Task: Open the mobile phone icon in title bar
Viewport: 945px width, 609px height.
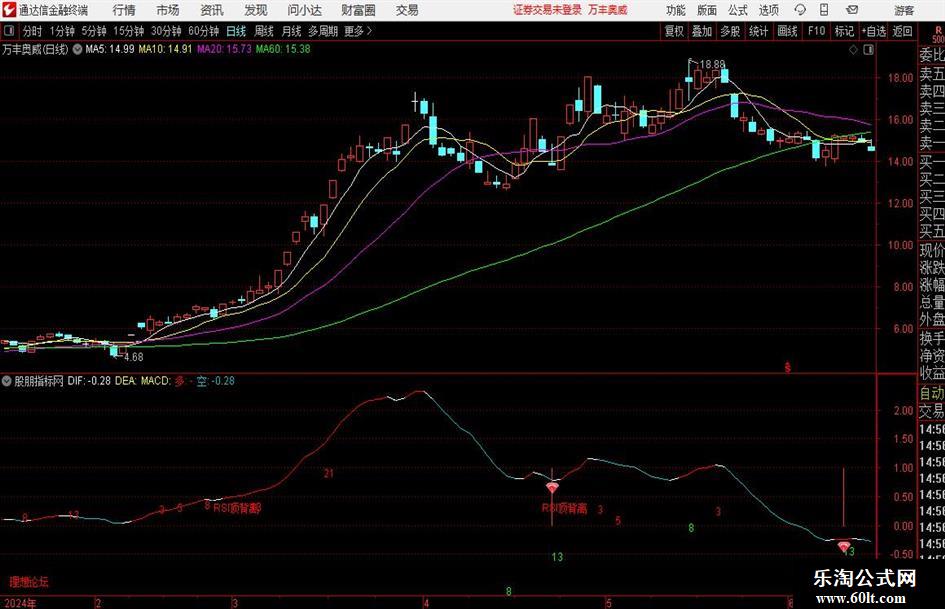Action: tap(824, 10)
